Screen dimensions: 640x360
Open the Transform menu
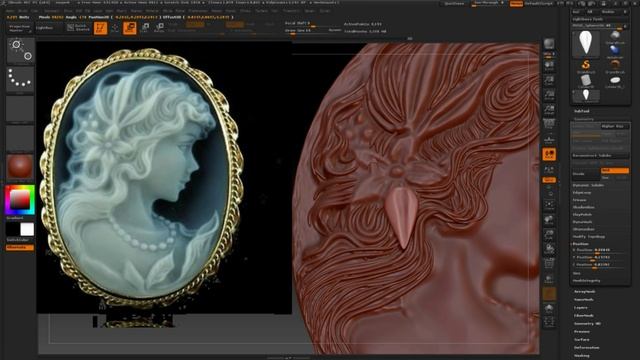tap(292, 11)
